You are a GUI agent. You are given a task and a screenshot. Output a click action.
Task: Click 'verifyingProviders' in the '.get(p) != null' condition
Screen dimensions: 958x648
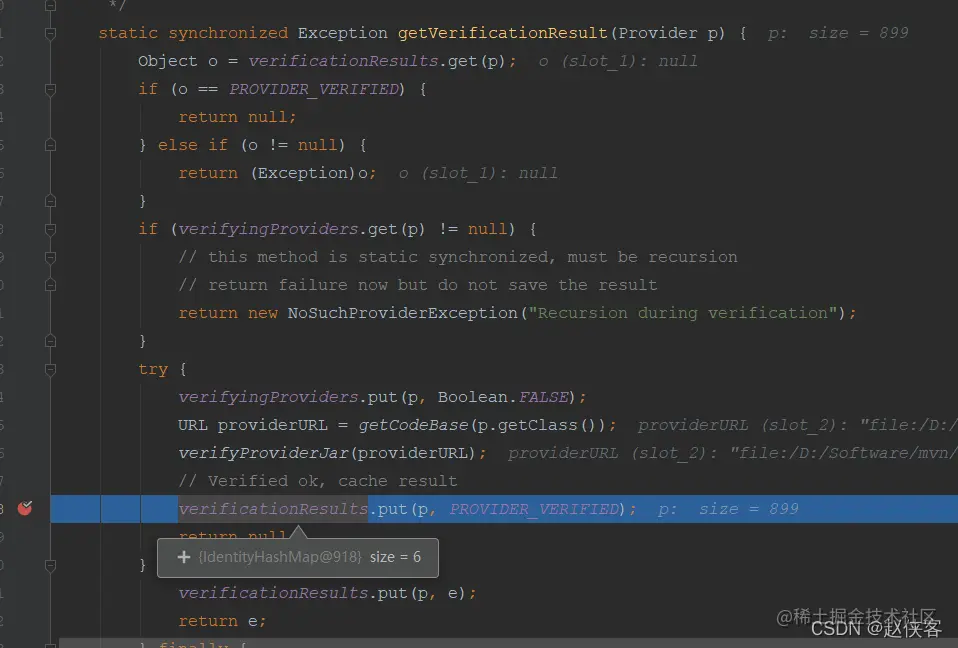pos(268,229)
